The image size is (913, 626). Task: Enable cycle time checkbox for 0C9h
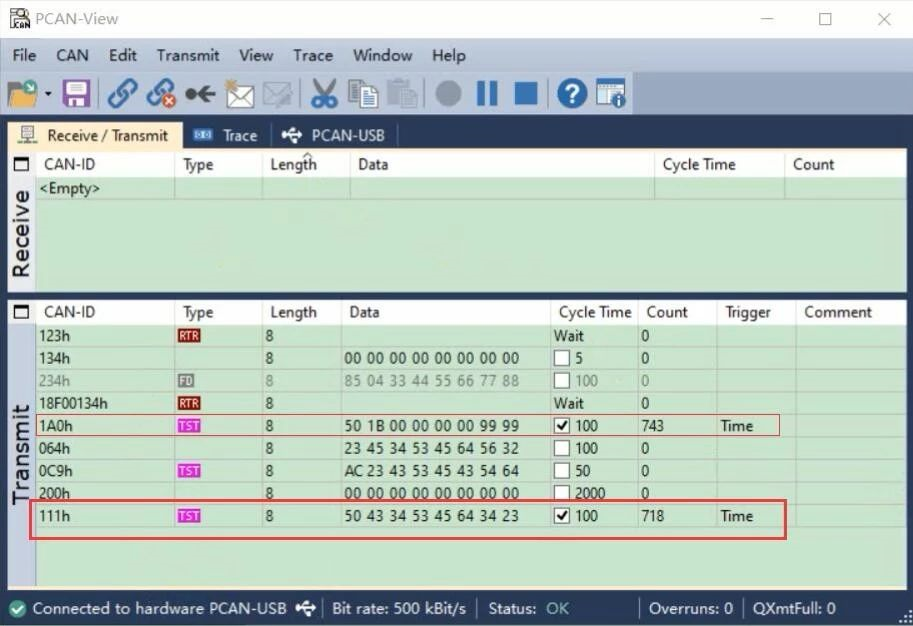coord(561,471)
